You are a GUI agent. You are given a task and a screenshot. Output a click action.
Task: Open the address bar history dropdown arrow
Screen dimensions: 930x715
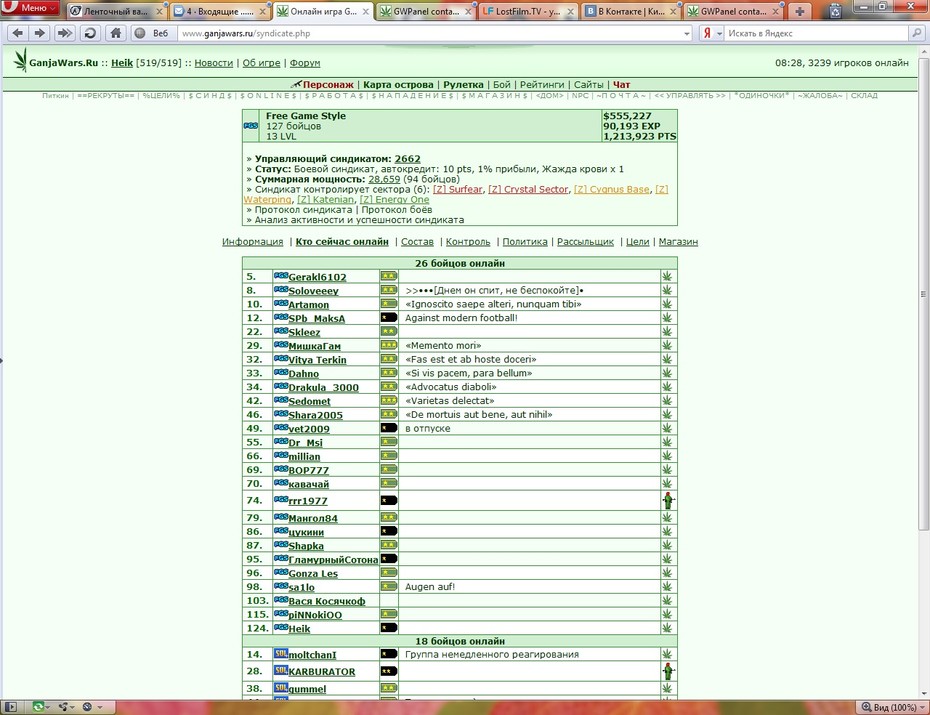pos(687,34)
